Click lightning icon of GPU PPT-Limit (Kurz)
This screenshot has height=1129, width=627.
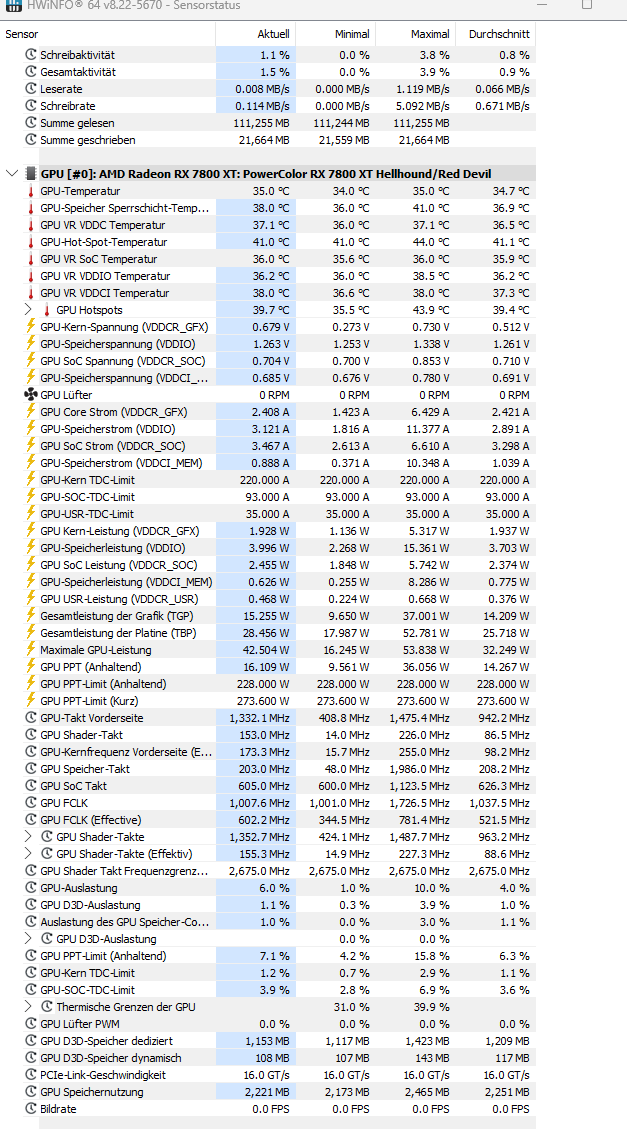click(x=31, y=701)
